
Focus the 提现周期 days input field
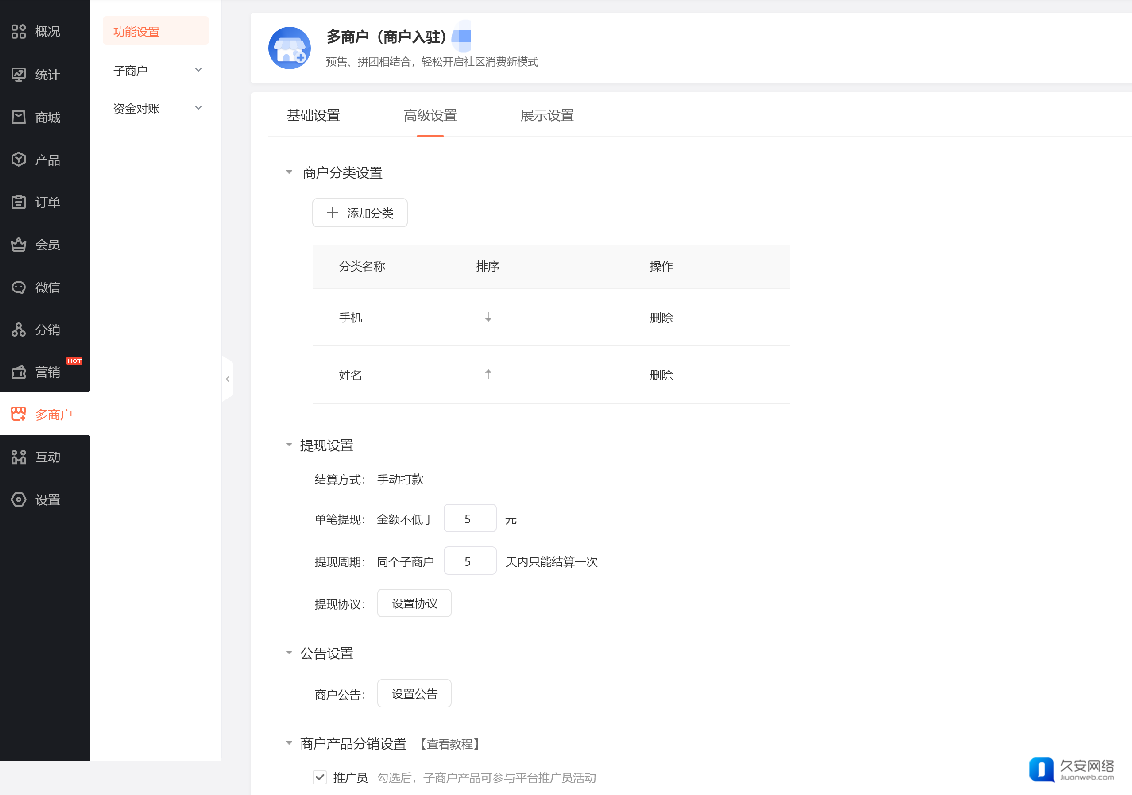(x=470, y=561)
